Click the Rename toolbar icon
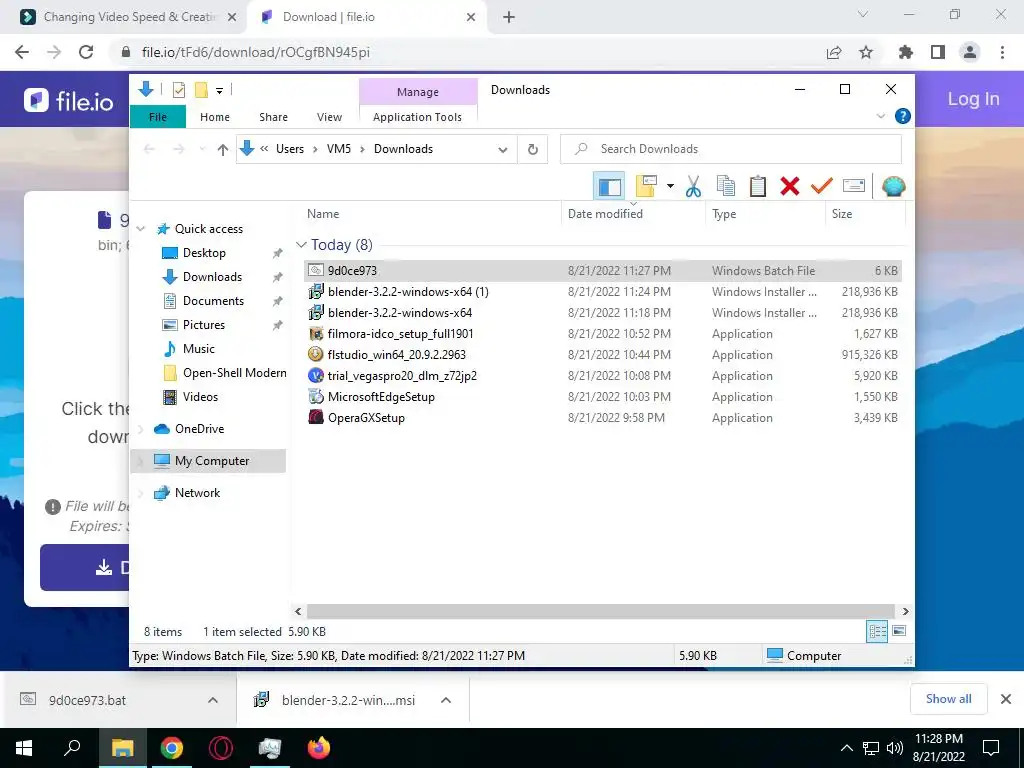Viewport: 1024px width, 768px height. [854, 187]
